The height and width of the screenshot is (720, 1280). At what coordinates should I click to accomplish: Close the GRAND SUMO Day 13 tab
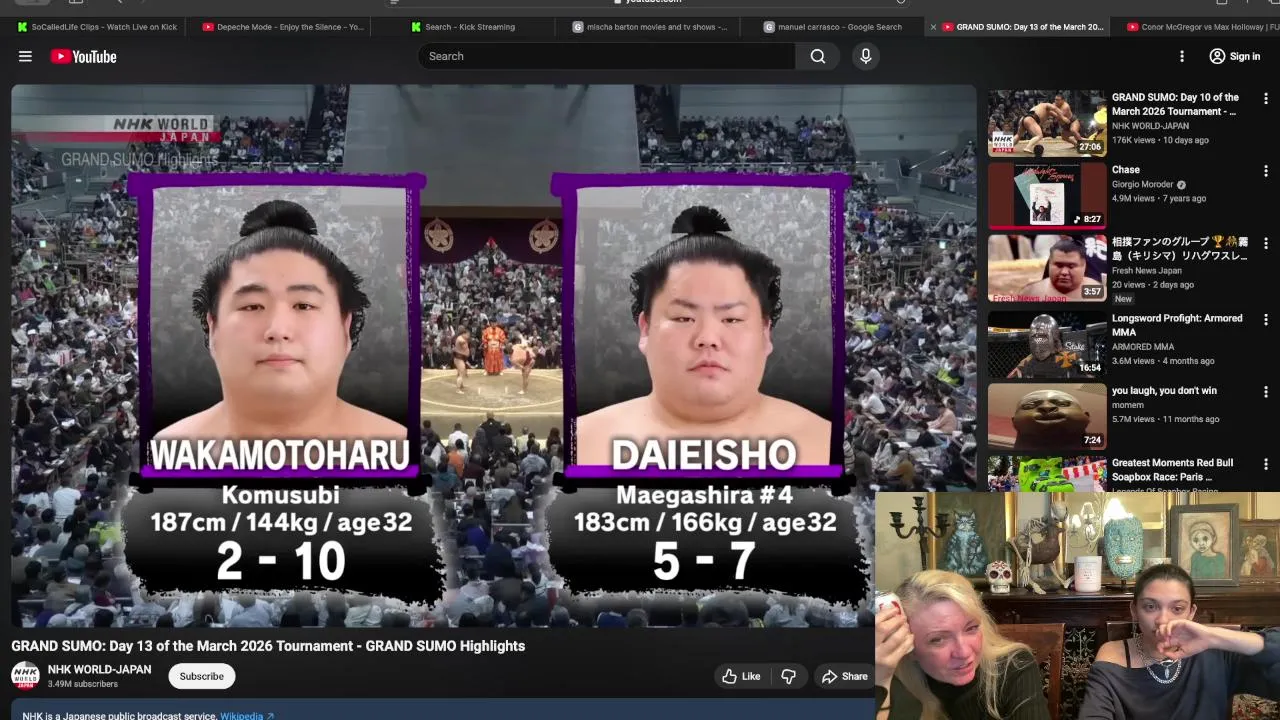933,27
